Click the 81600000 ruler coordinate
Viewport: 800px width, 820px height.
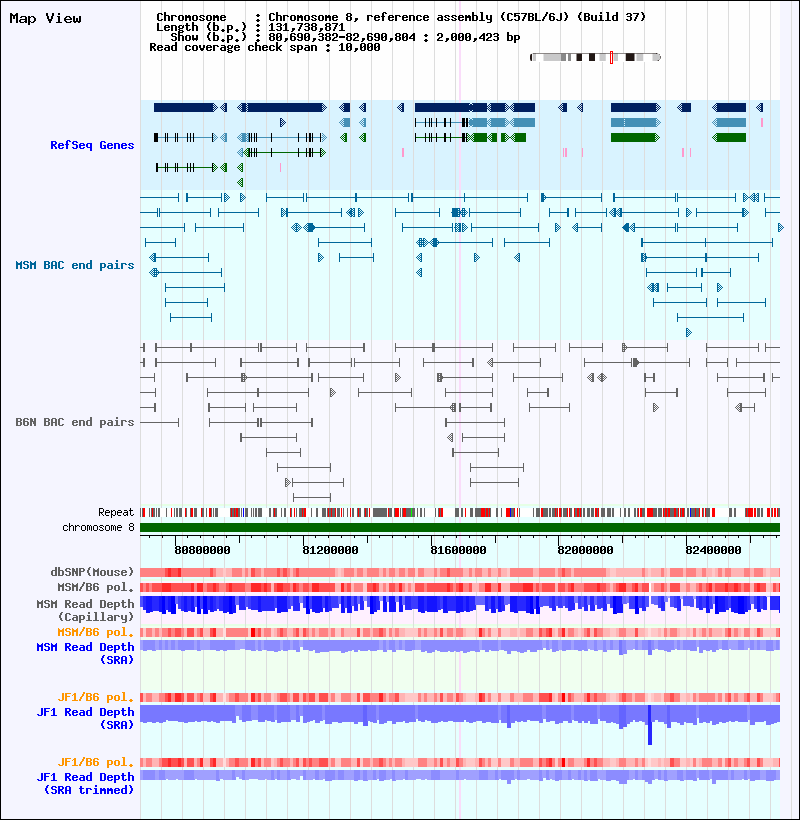click(459, 550)
